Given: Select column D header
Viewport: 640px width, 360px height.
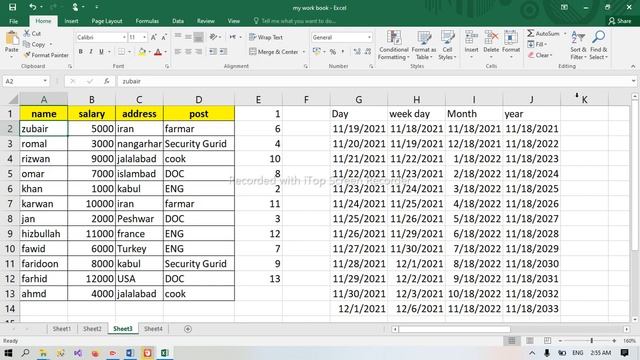Looking at the screenshot, I should [199, 99].
